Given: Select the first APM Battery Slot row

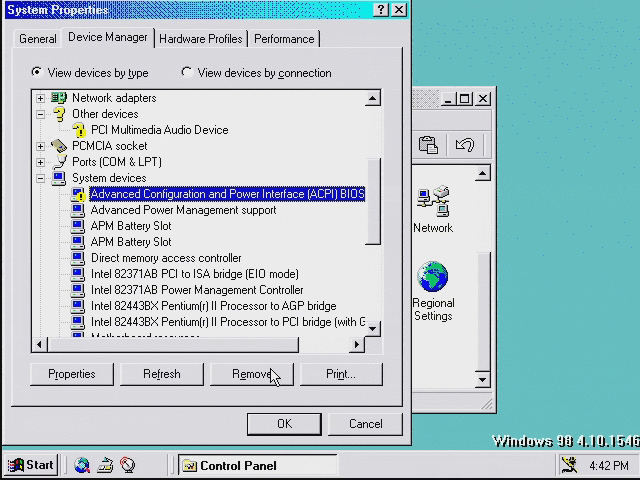Looking at the screenshot, I should 131,226.
